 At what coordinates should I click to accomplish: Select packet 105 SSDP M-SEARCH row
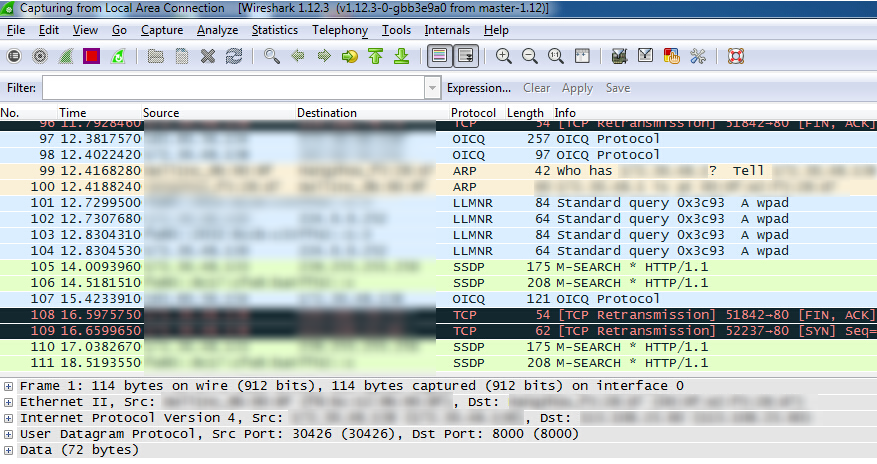(438, 267)
